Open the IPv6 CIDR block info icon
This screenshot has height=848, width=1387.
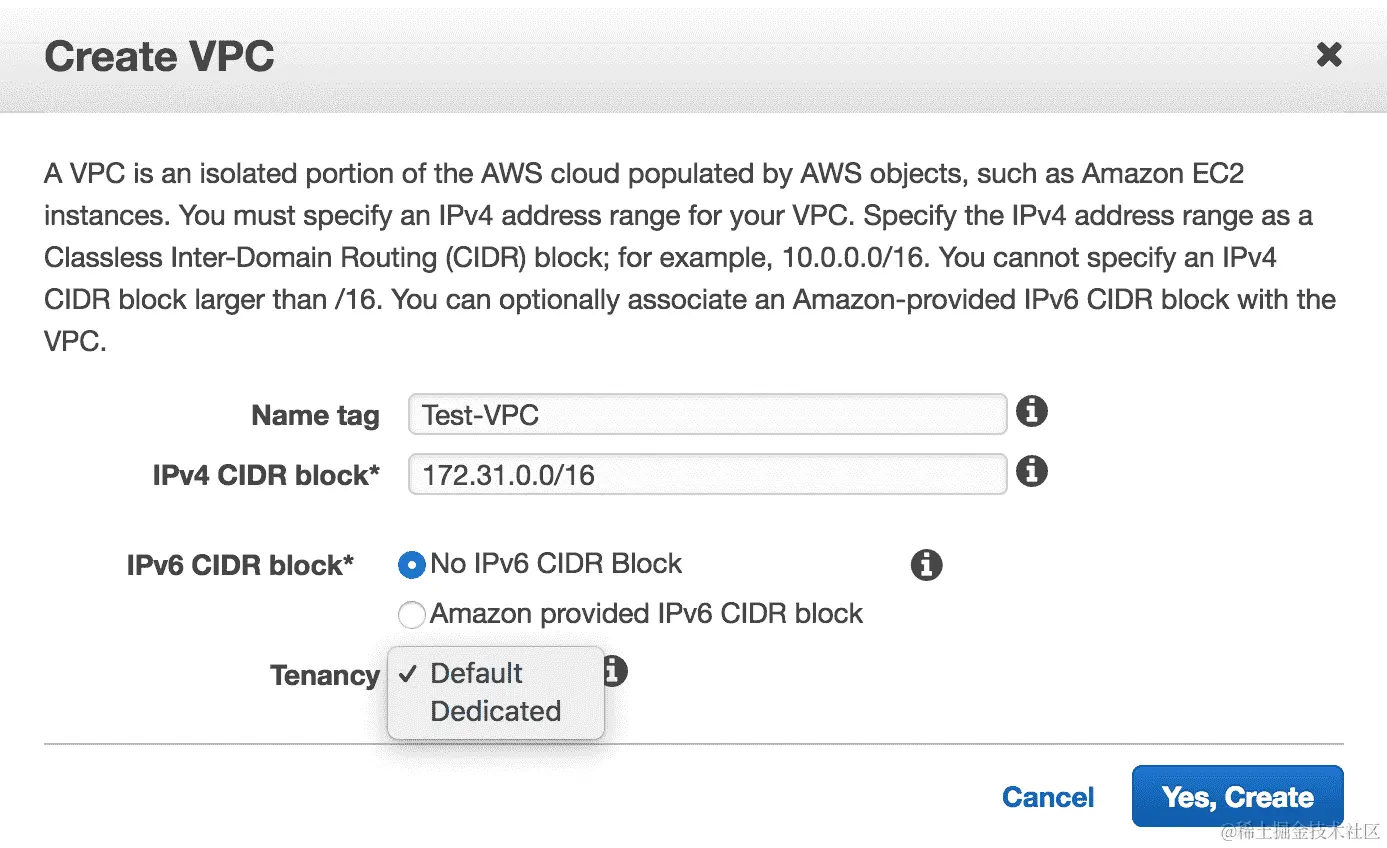click(926, 565)
